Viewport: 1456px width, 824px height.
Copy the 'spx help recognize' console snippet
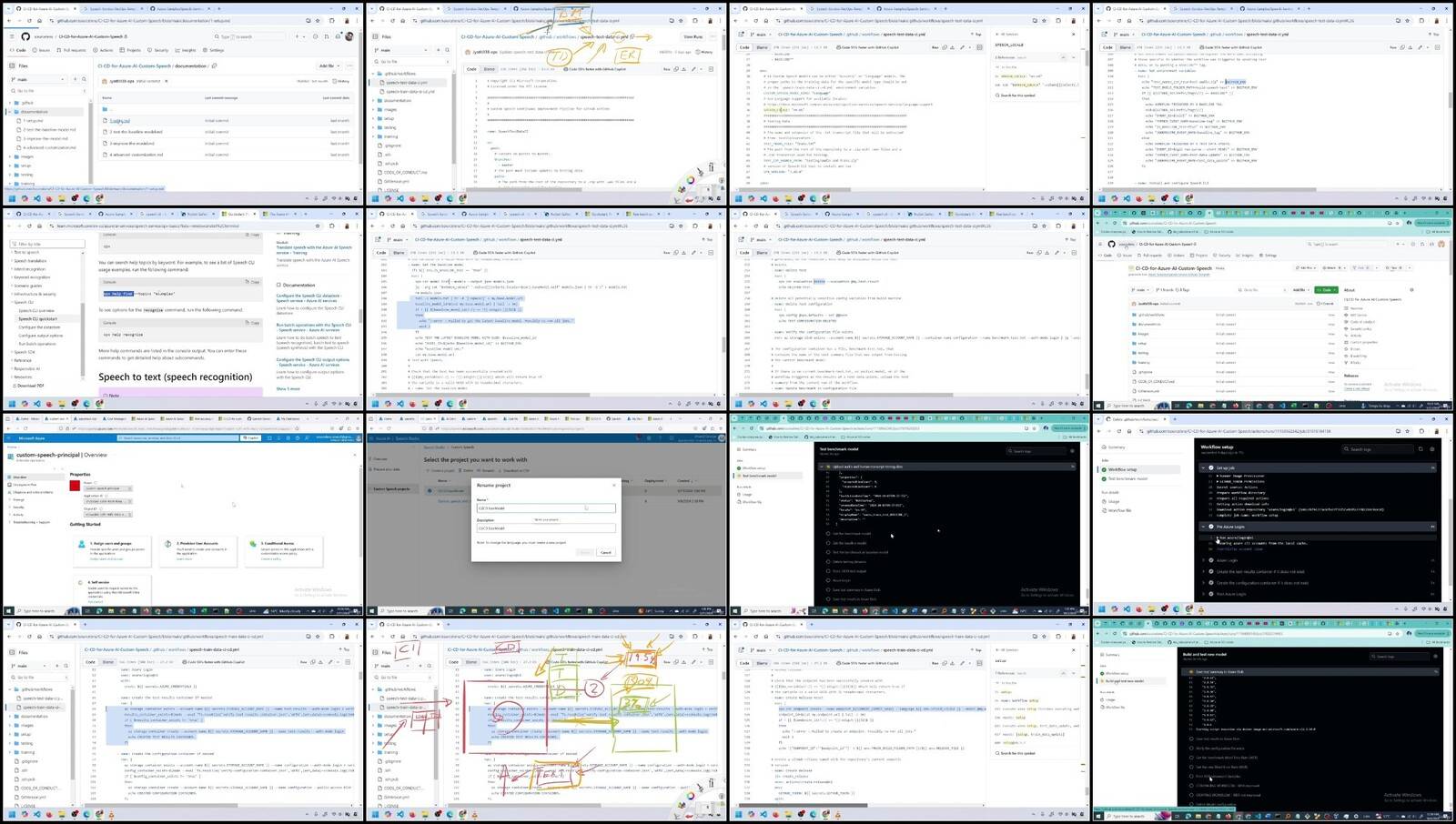[x=254, y=323]
